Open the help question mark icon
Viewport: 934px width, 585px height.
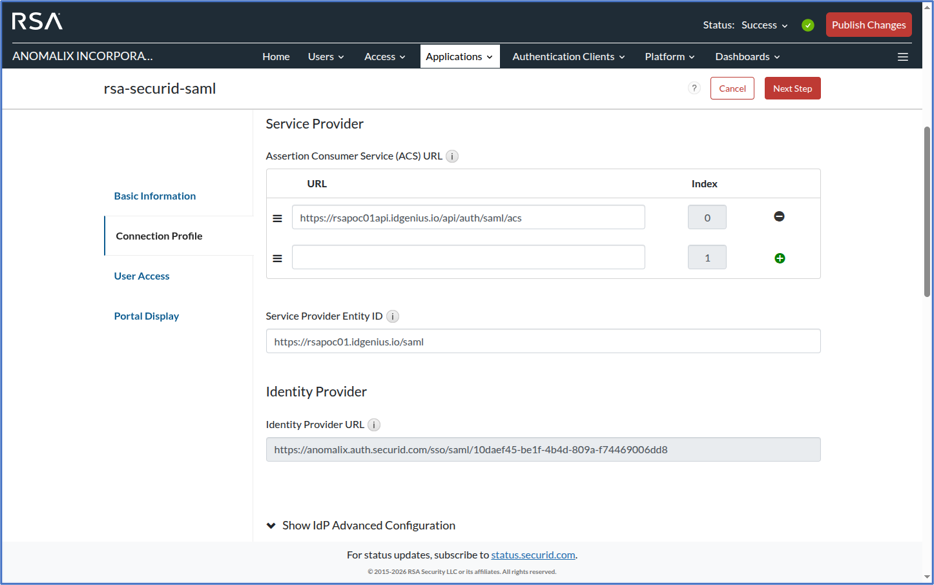[x=694, y=88]
